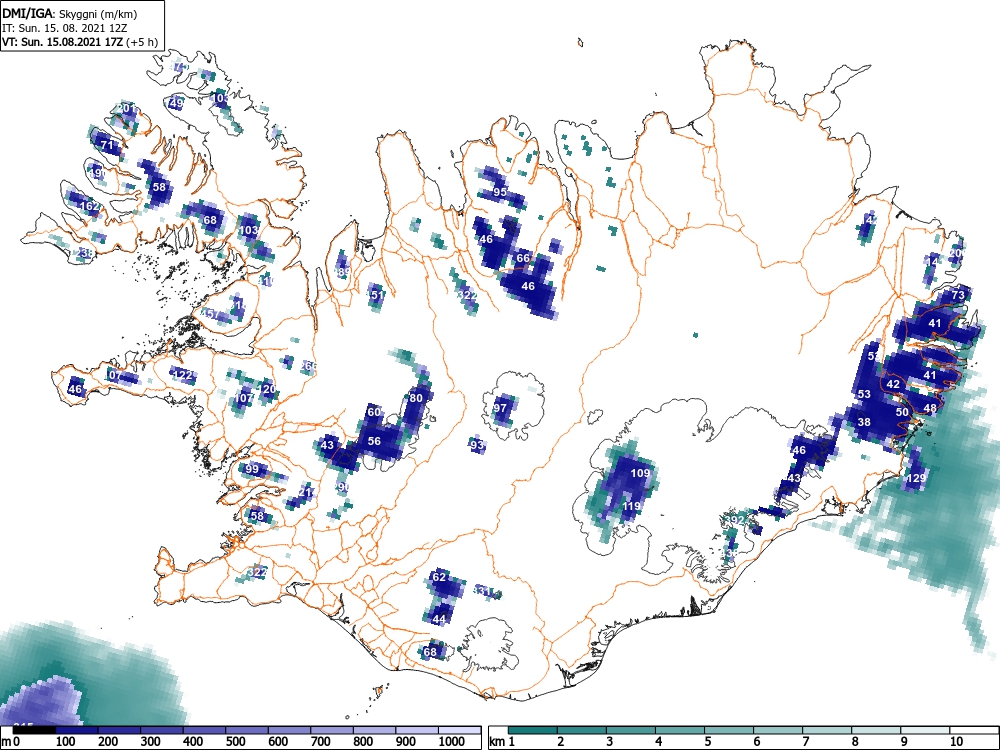Click the '238' visibility value in the Westfjords
The height and width of the screenshot is (750, 1000).
tap(84, 253)
